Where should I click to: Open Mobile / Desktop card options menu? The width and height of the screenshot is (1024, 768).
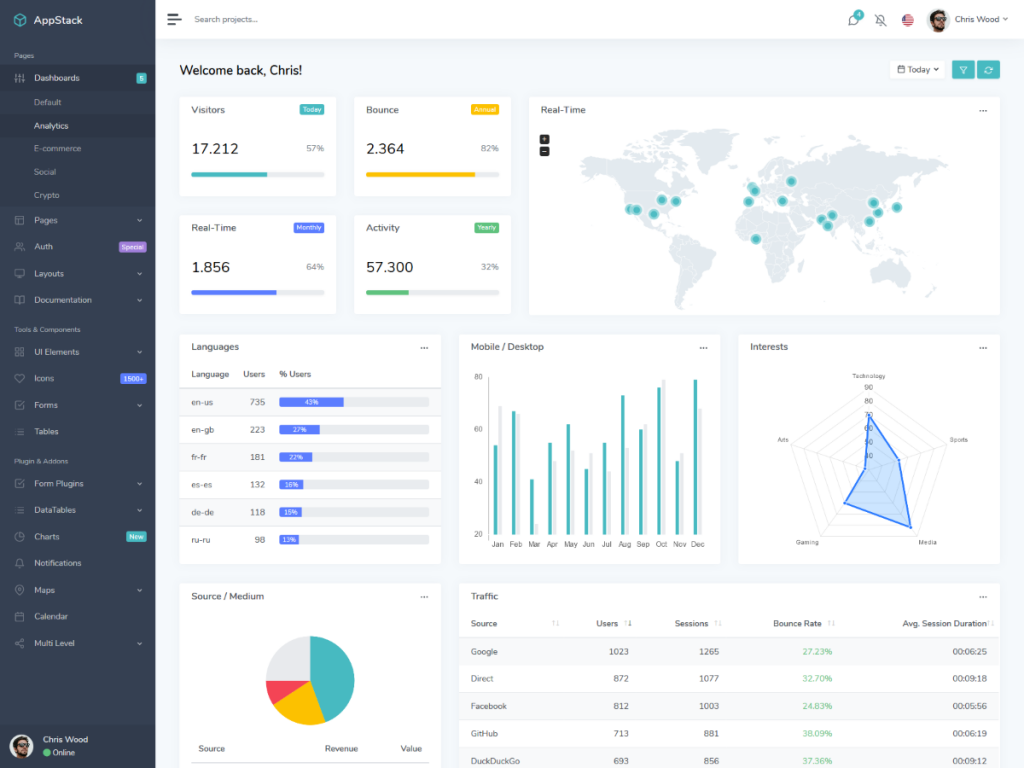(703, 348)
